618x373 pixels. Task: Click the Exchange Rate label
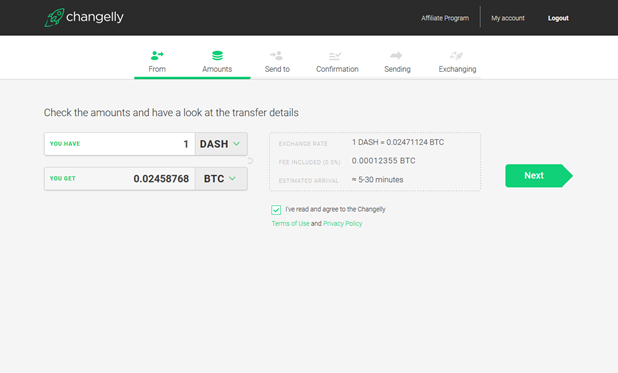[303, 144]
